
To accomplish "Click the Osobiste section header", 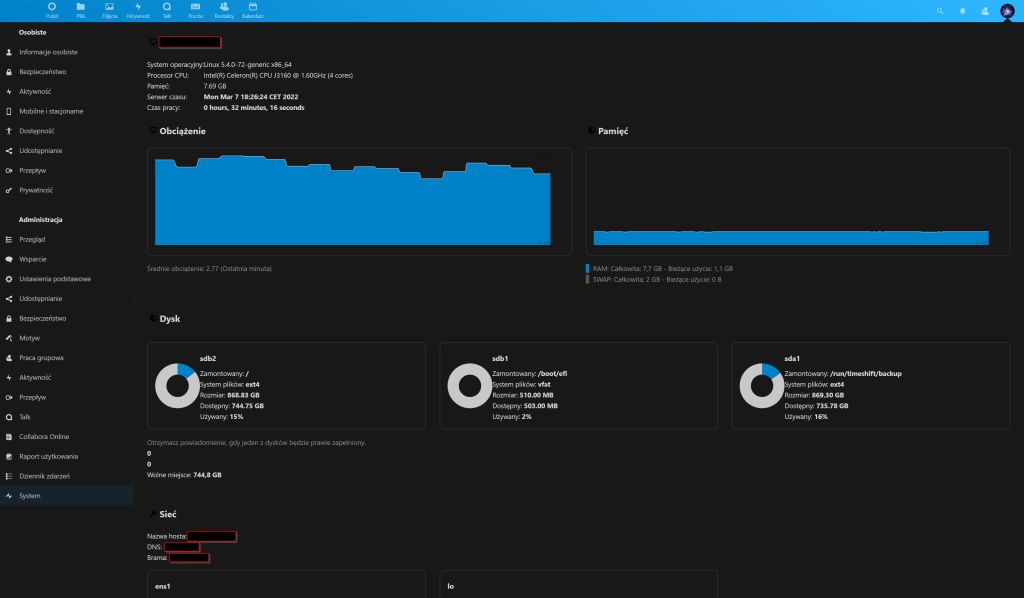I will click(x=33, y=32).
